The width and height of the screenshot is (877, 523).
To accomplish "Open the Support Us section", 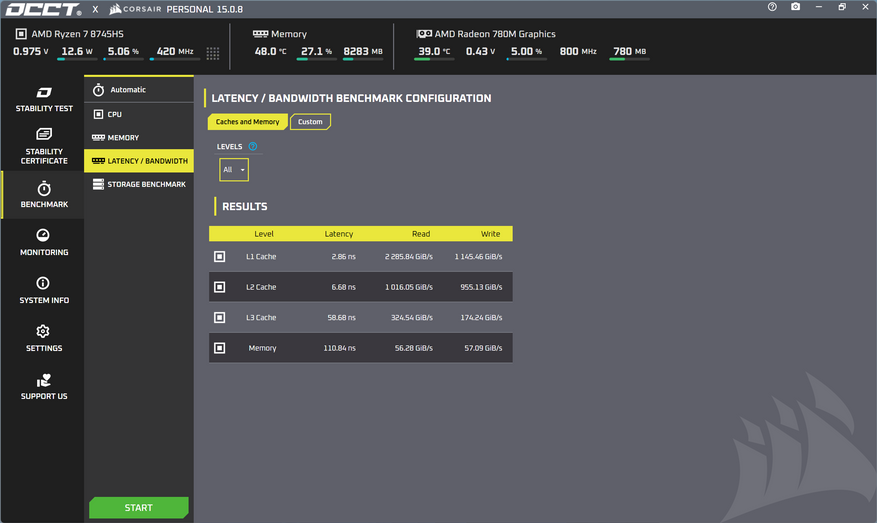I will pyautogui.click(x=44, y=387).
